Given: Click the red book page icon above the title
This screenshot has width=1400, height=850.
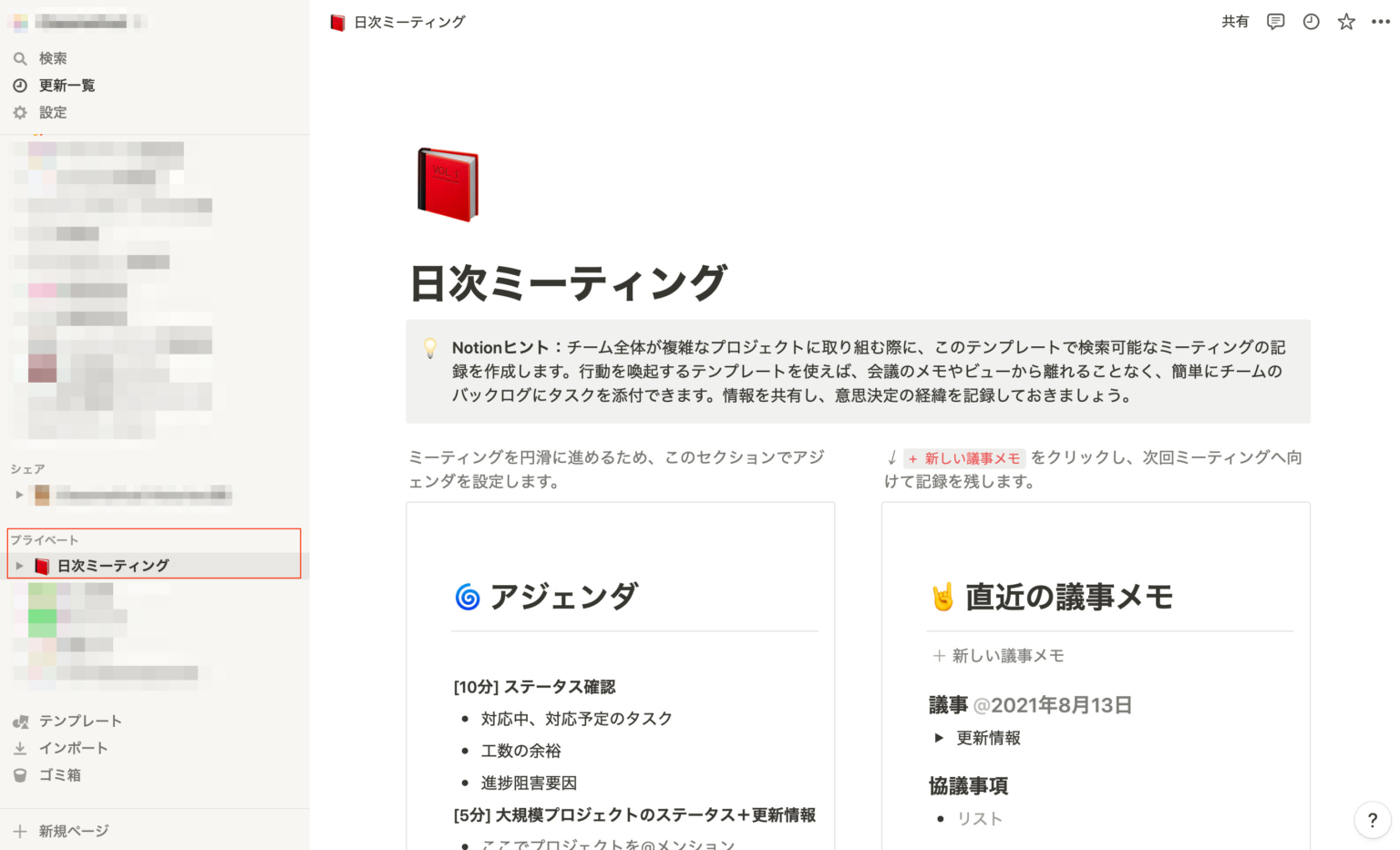Looking at the screenshot, I should [x=446, y=183].
